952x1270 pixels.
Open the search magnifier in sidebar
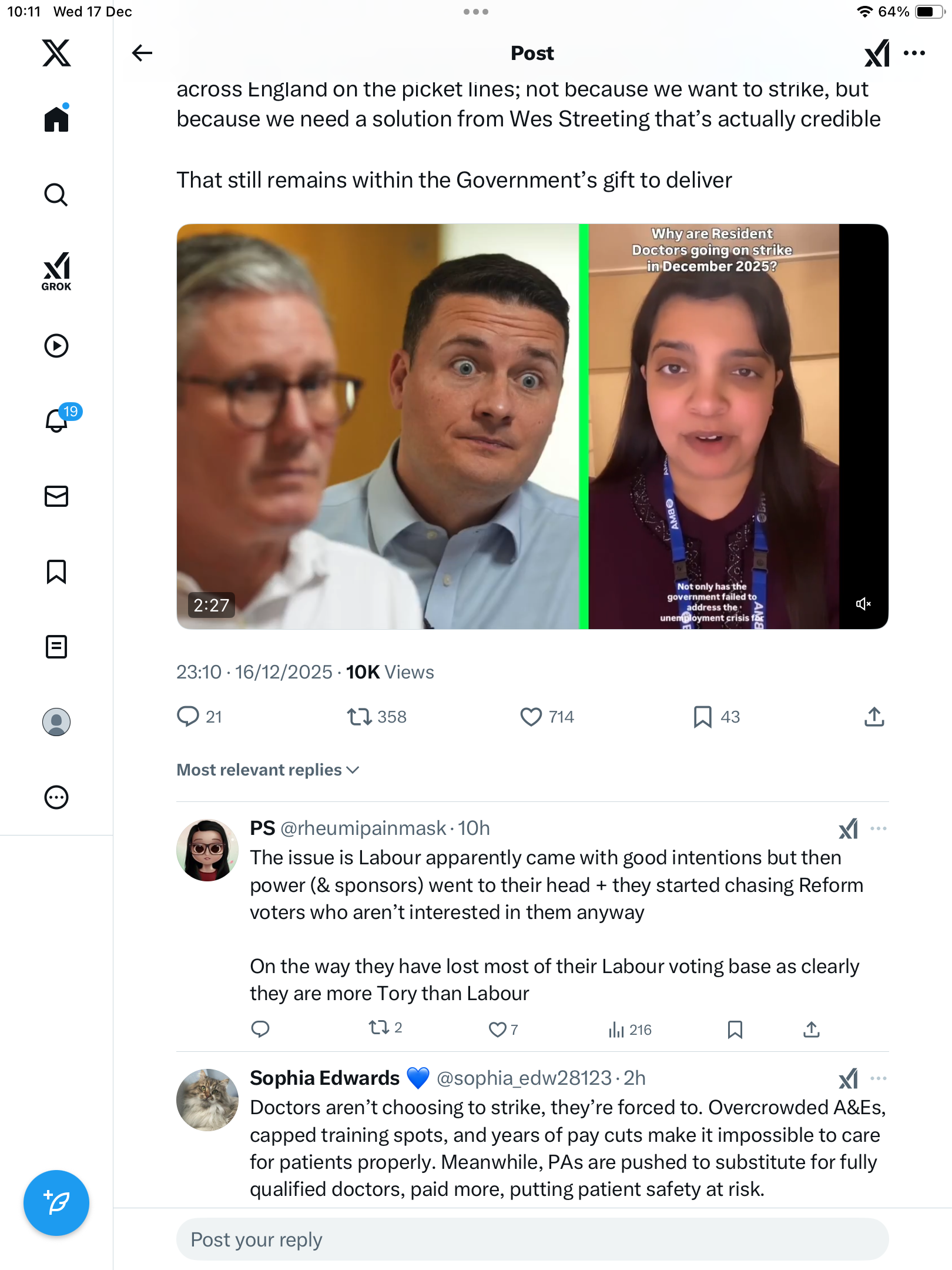click(x=56, y=195)
